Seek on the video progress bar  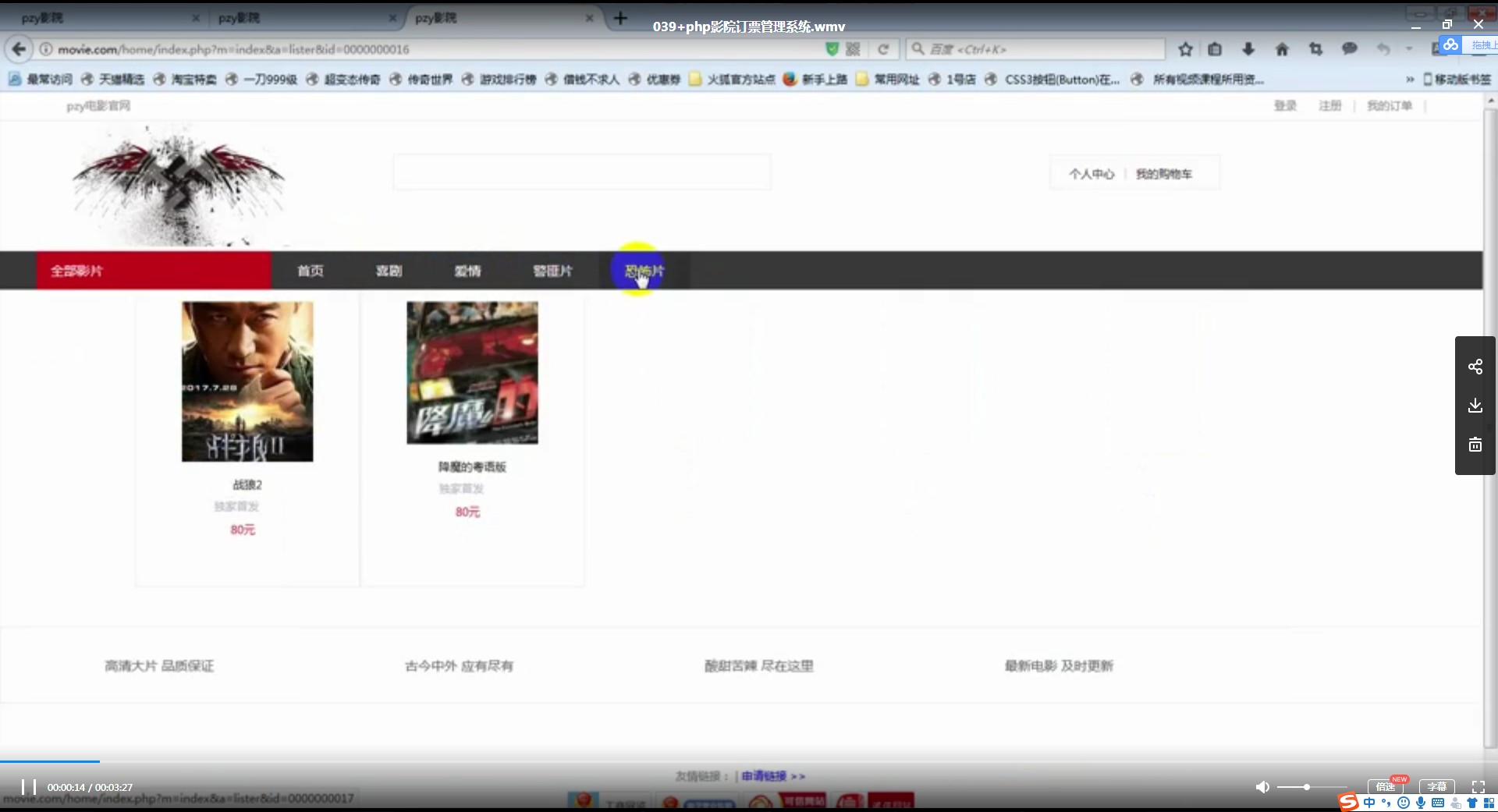pyautogui.click(x=749, y=761)
